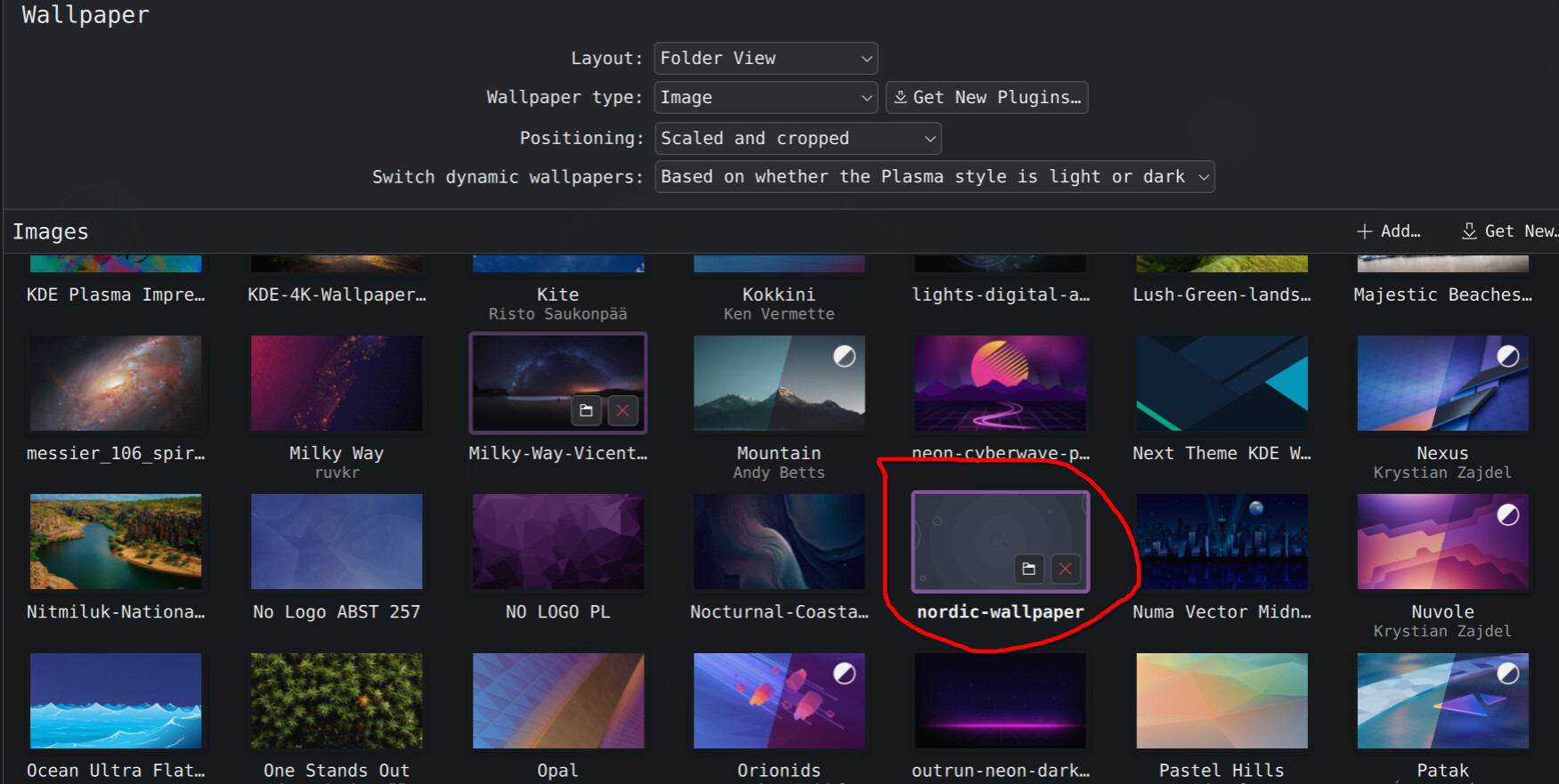Viewport: 1559px width, 784px height.
Task: Click light/dark badge on Nuvole wallpaper
Action: coord(1507,515)
